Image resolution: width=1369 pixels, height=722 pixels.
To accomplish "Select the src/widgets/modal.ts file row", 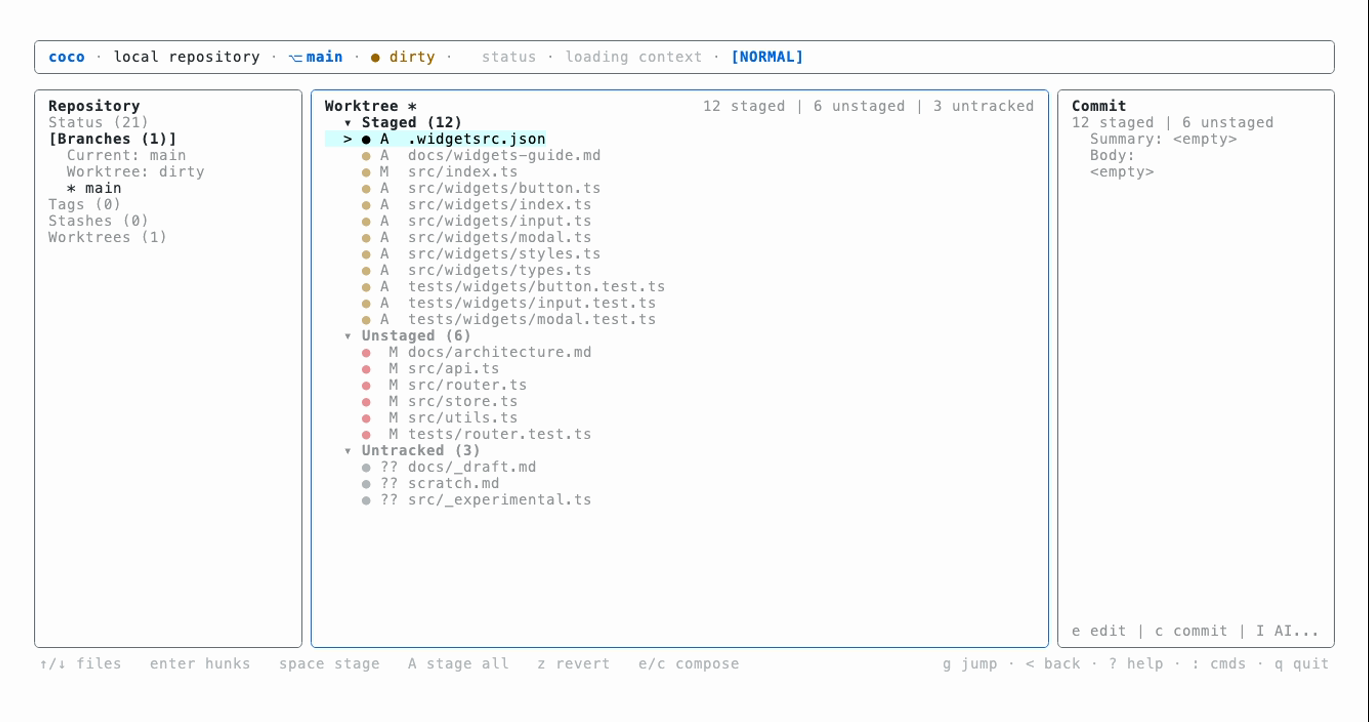I will click(679, 238).
